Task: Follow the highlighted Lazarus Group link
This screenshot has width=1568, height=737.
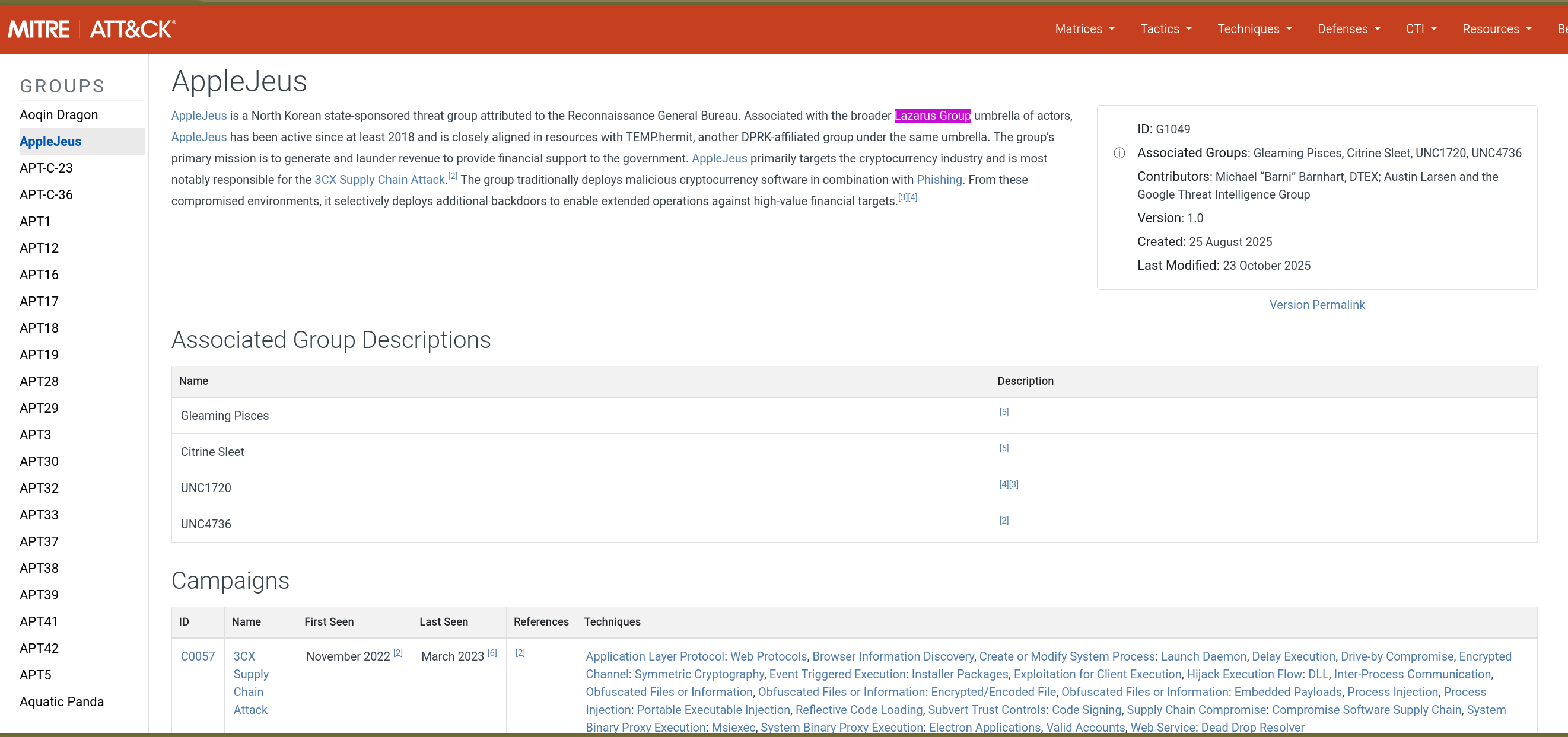Action: 932,116
